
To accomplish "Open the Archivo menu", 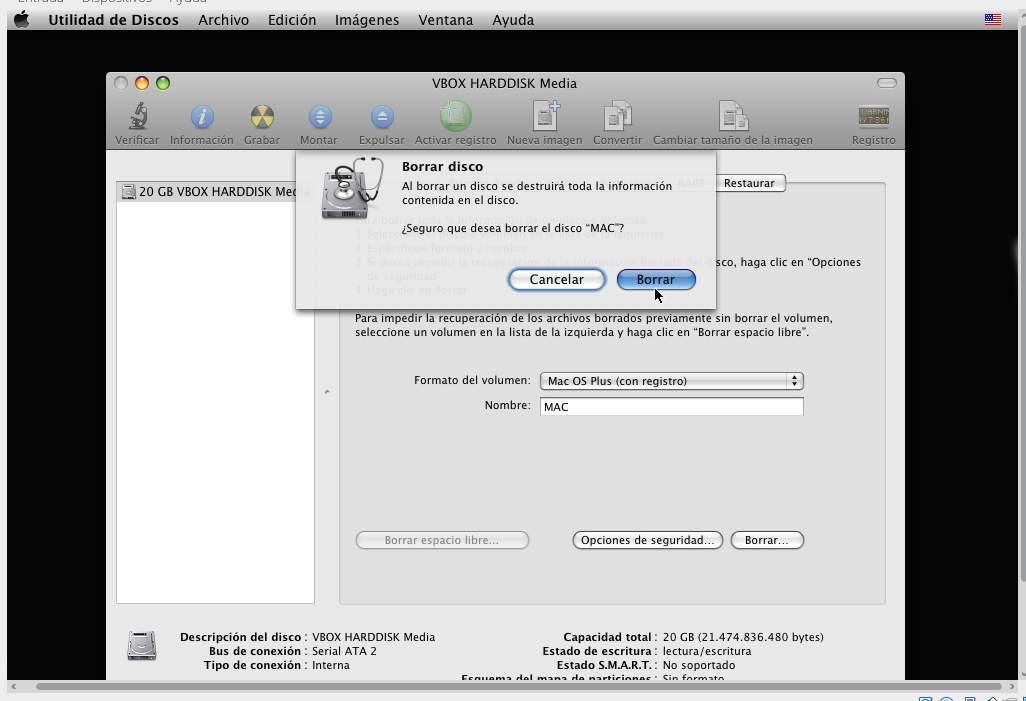I will click(x=224, y=20).
